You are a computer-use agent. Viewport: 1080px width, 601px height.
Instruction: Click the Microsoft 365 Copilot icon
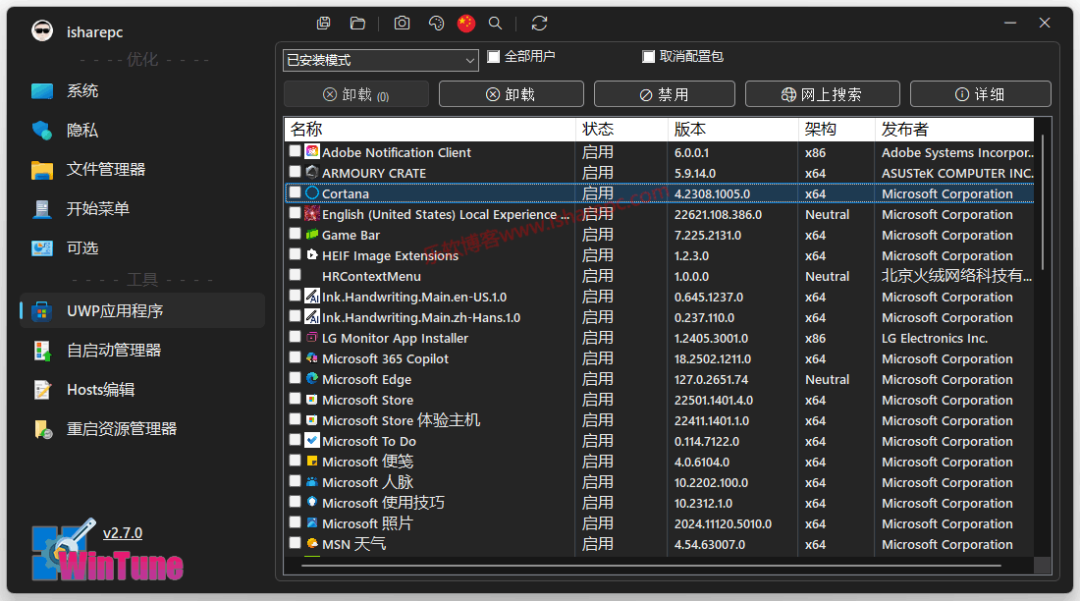pyautogui.click(x=312, y=358)
